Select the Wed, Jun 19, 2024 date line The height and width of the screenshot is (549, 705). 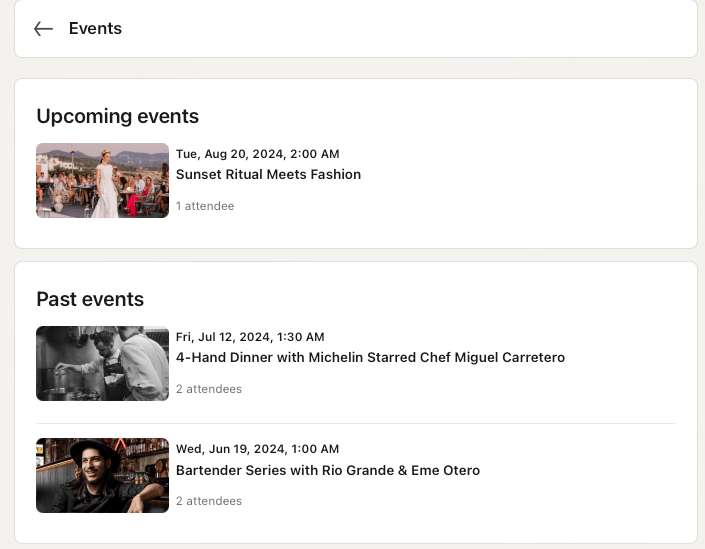click(x=258, y=449)
